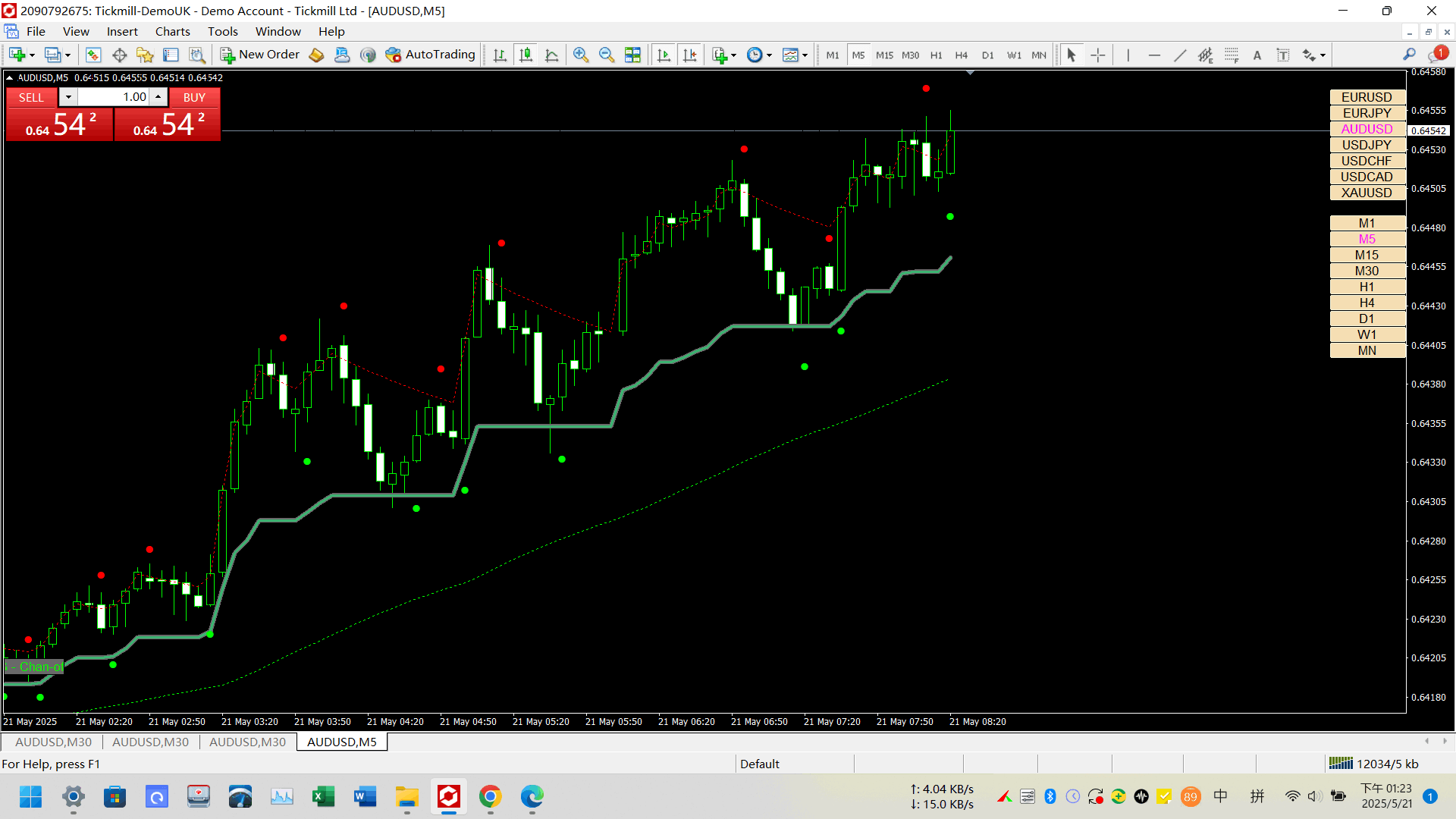Select the Fibonacci Retracement tool

[1231, 55]
